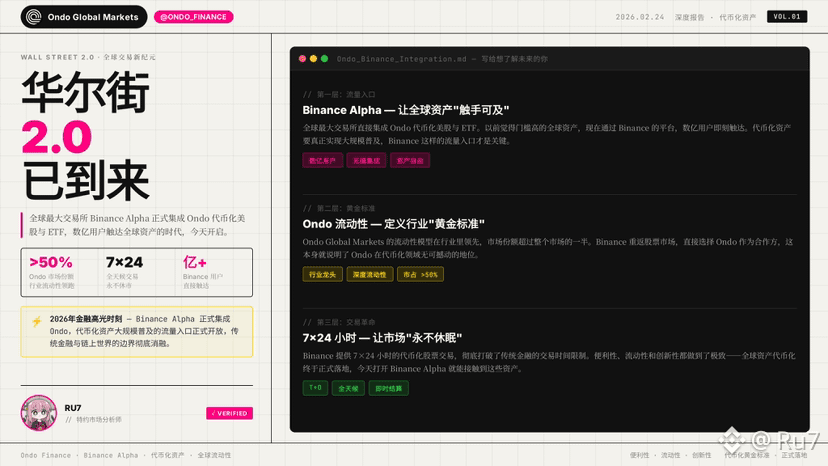Click the green T+0 tag
828x466 pixels.
315,388
